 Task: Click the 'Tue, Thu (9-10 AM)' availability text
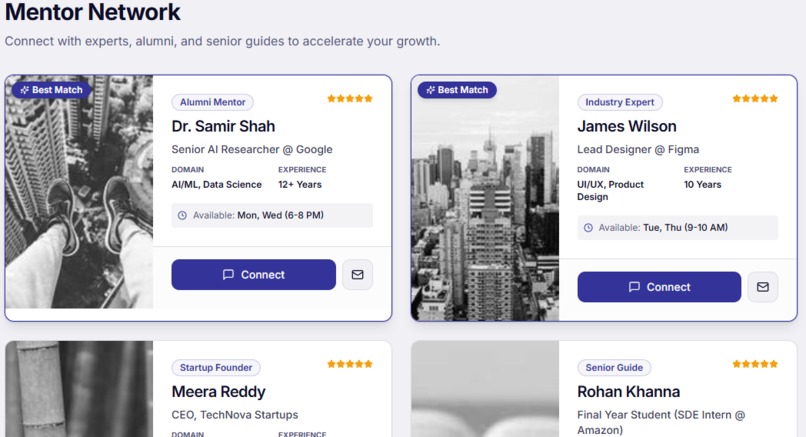click(x=685, y=228)
